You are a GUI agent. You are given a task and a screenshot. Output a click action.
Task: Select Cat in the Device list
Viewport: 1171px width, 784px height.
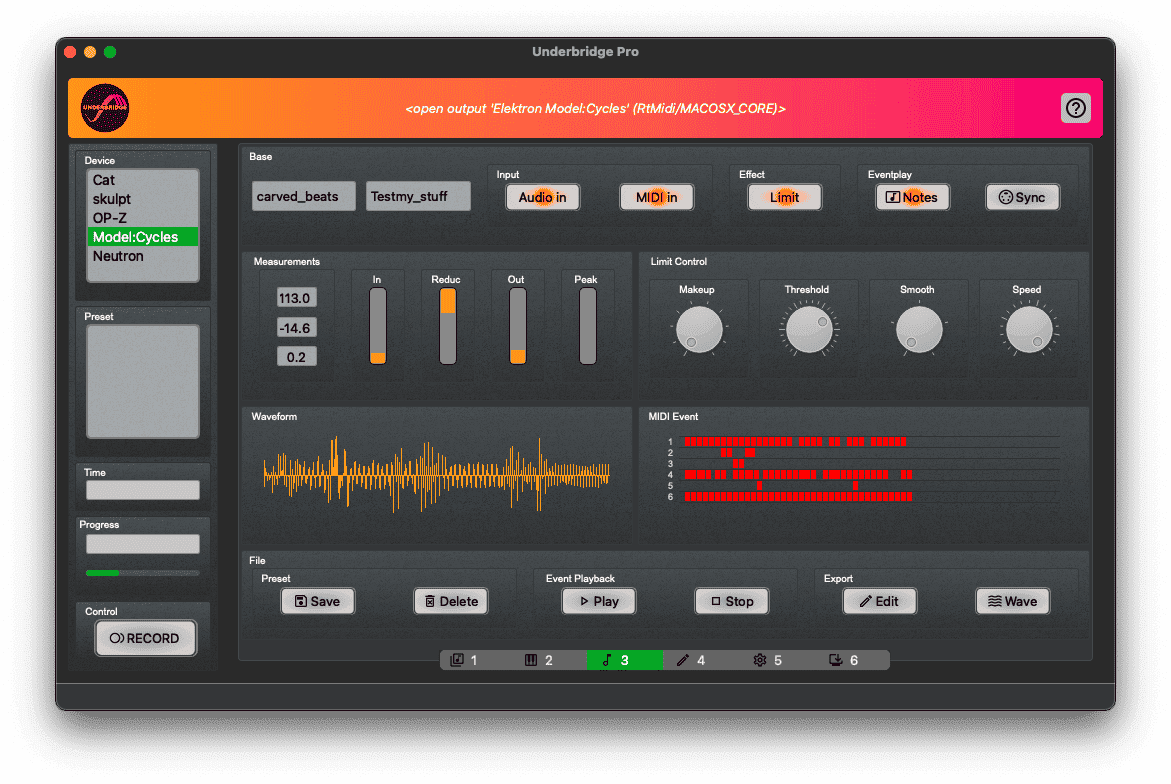(143, 180)
